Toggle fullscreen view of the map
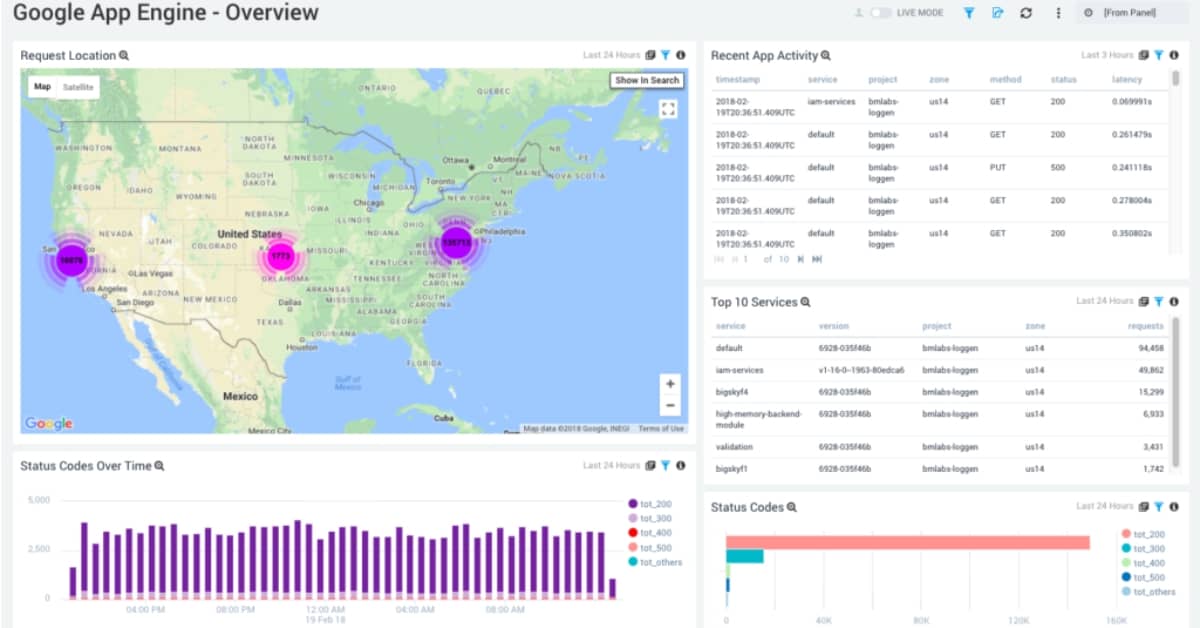This screenshot has width=1200, height=628. (x=669, y=109)
